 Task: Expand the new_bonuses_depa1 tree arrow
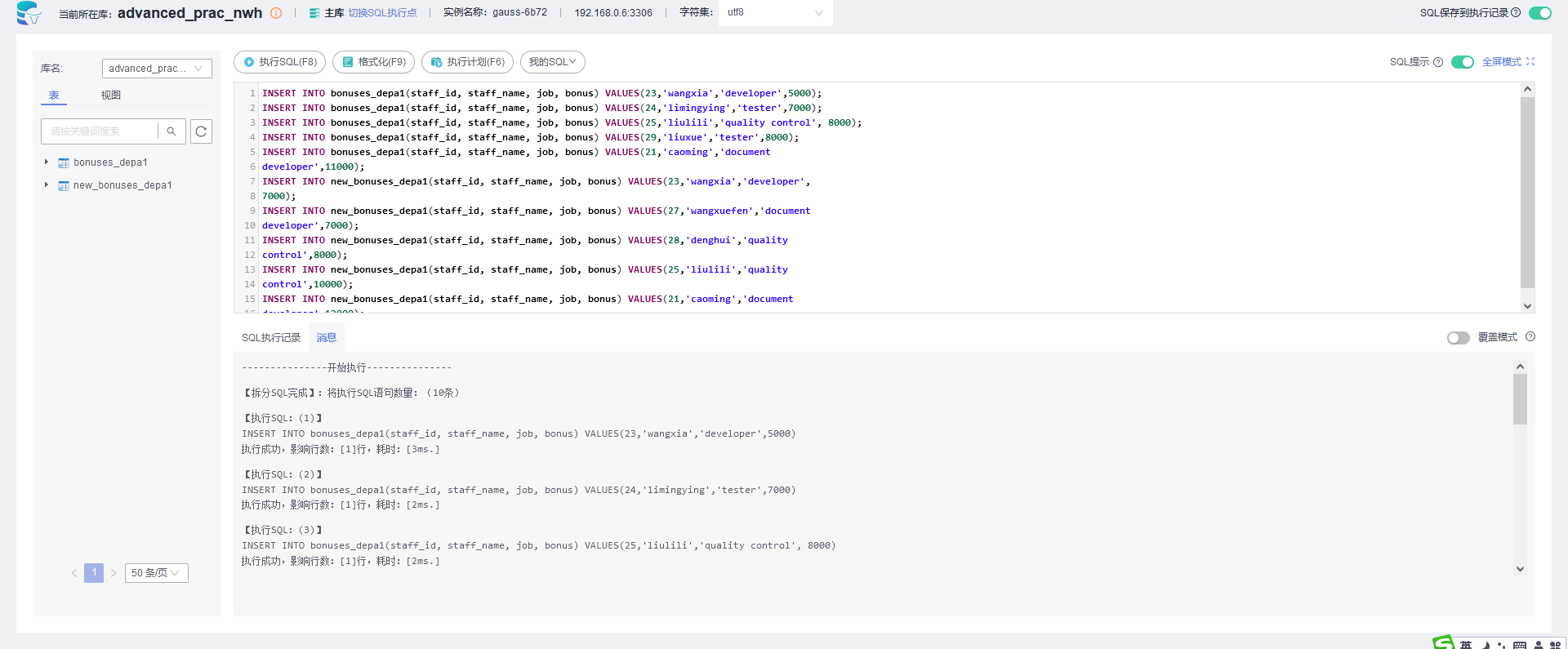pyautogui.click(x=47, y=185)
